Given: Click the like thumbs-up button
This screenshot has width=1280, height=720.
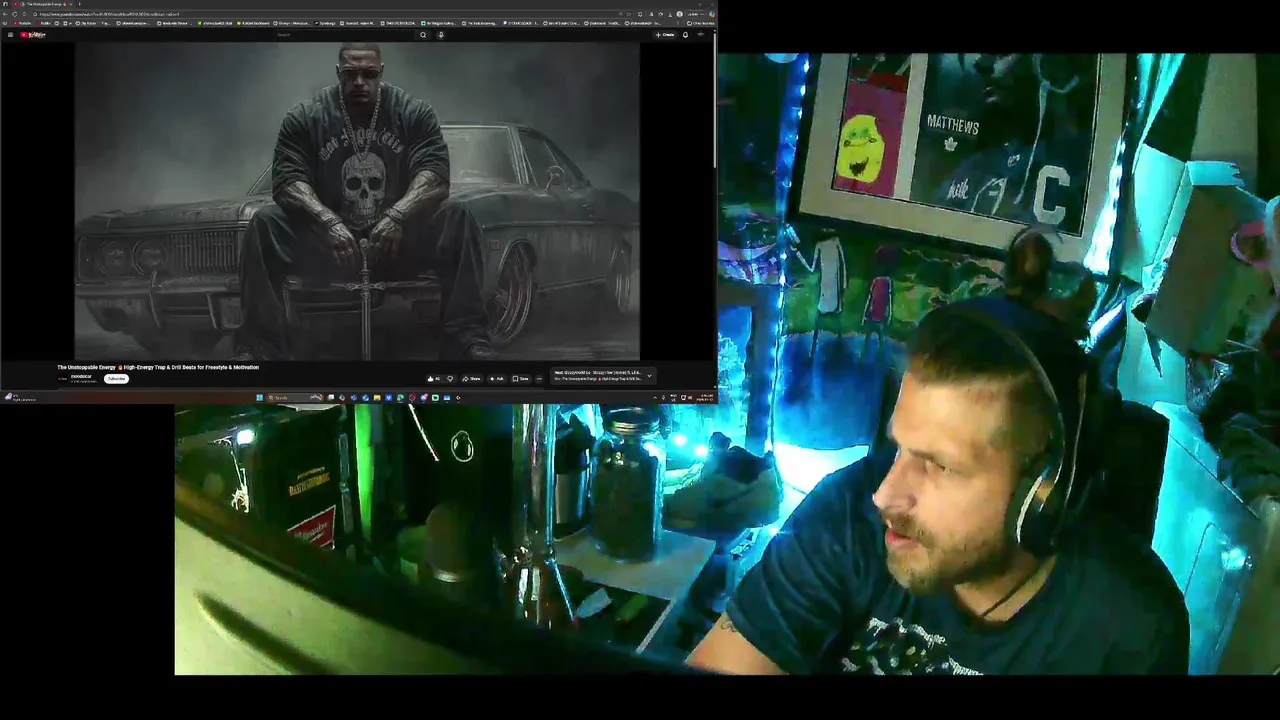Looking at the screenshot, I should pyautogui.click(x=433, y=379).
